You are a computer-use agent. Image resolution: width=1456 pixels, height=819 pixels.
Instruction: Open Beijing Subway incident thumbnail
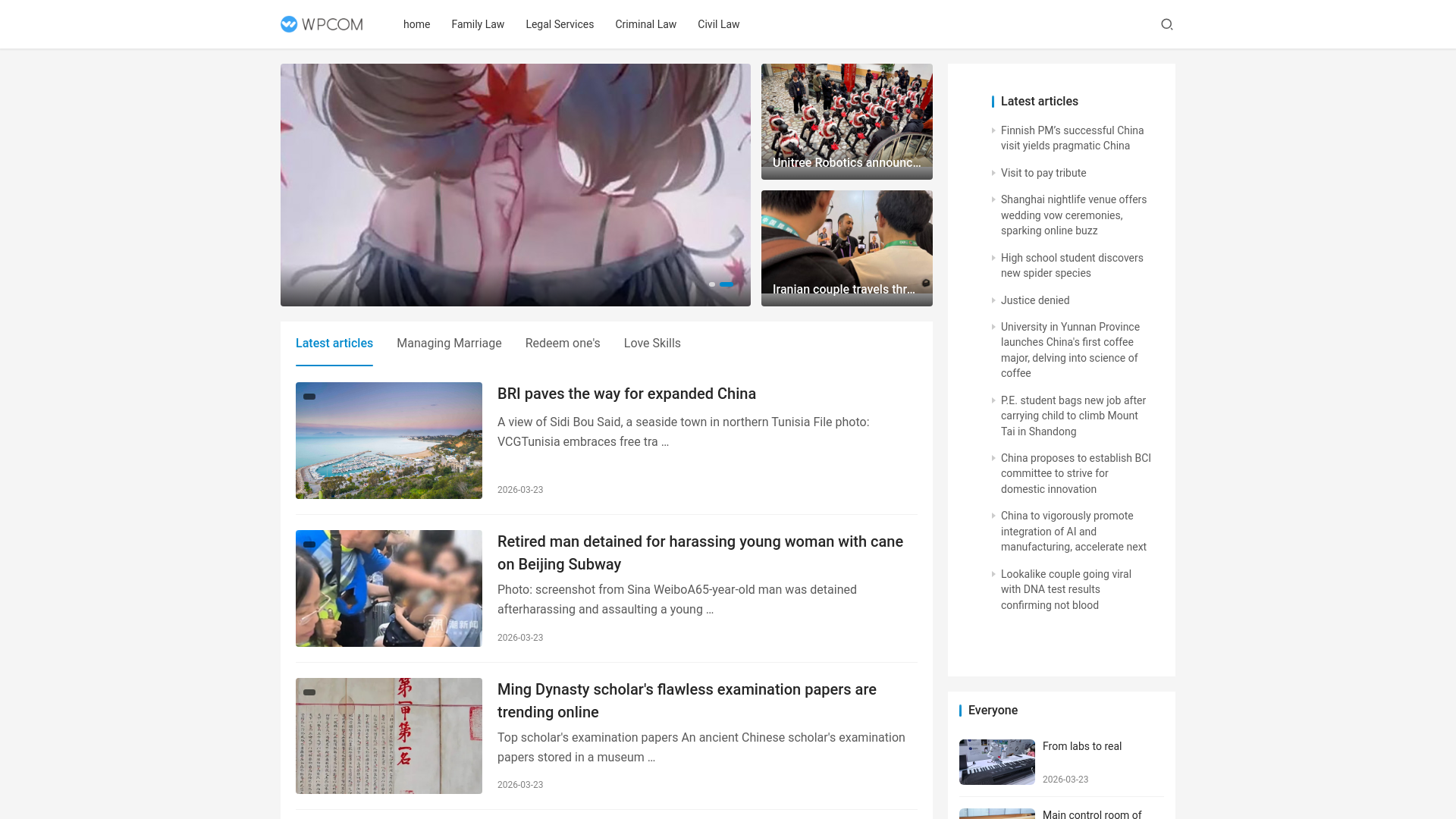tap(389, 588)
